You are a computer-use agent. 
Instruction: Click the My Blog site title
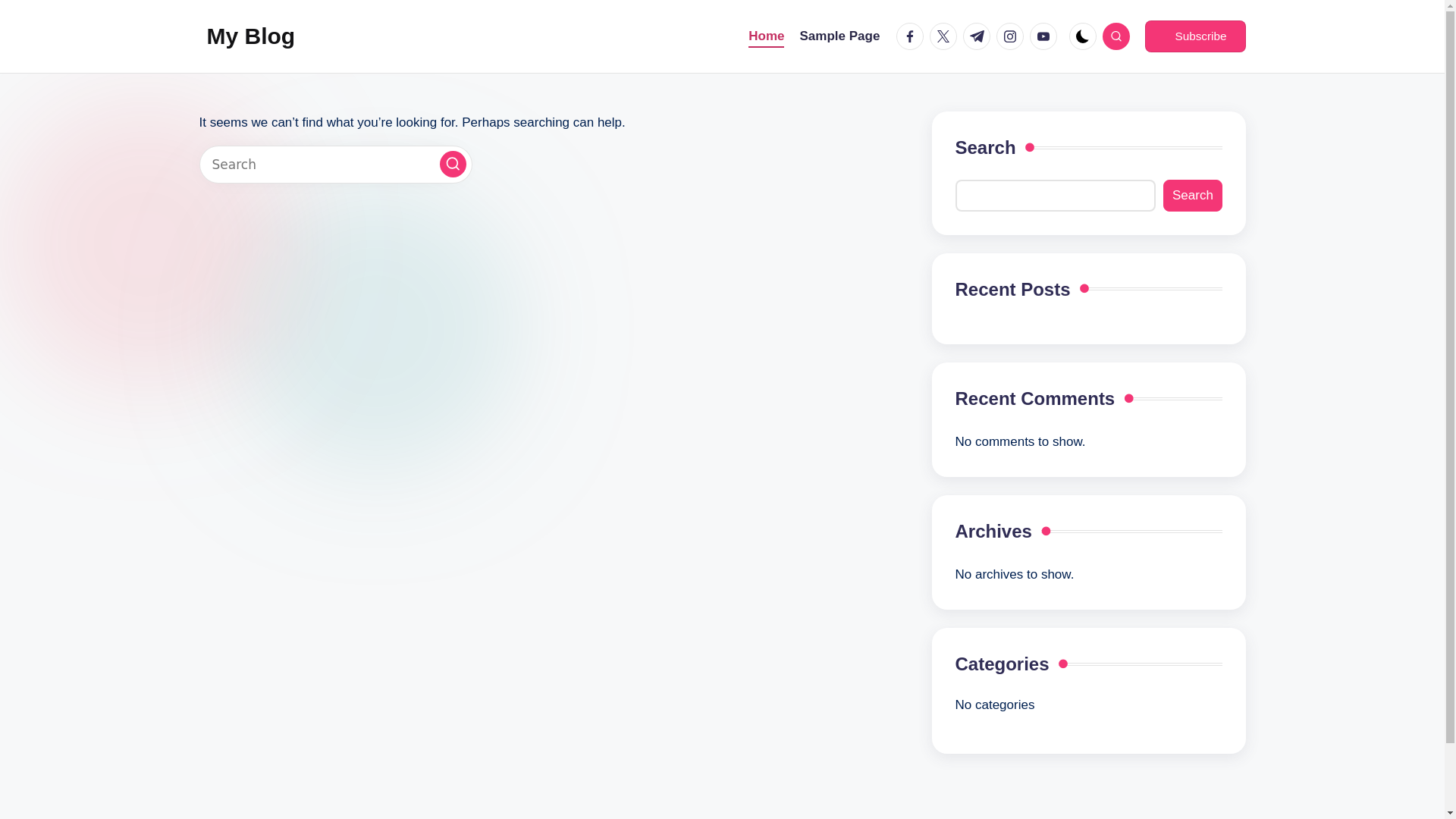tap(250, 36)
